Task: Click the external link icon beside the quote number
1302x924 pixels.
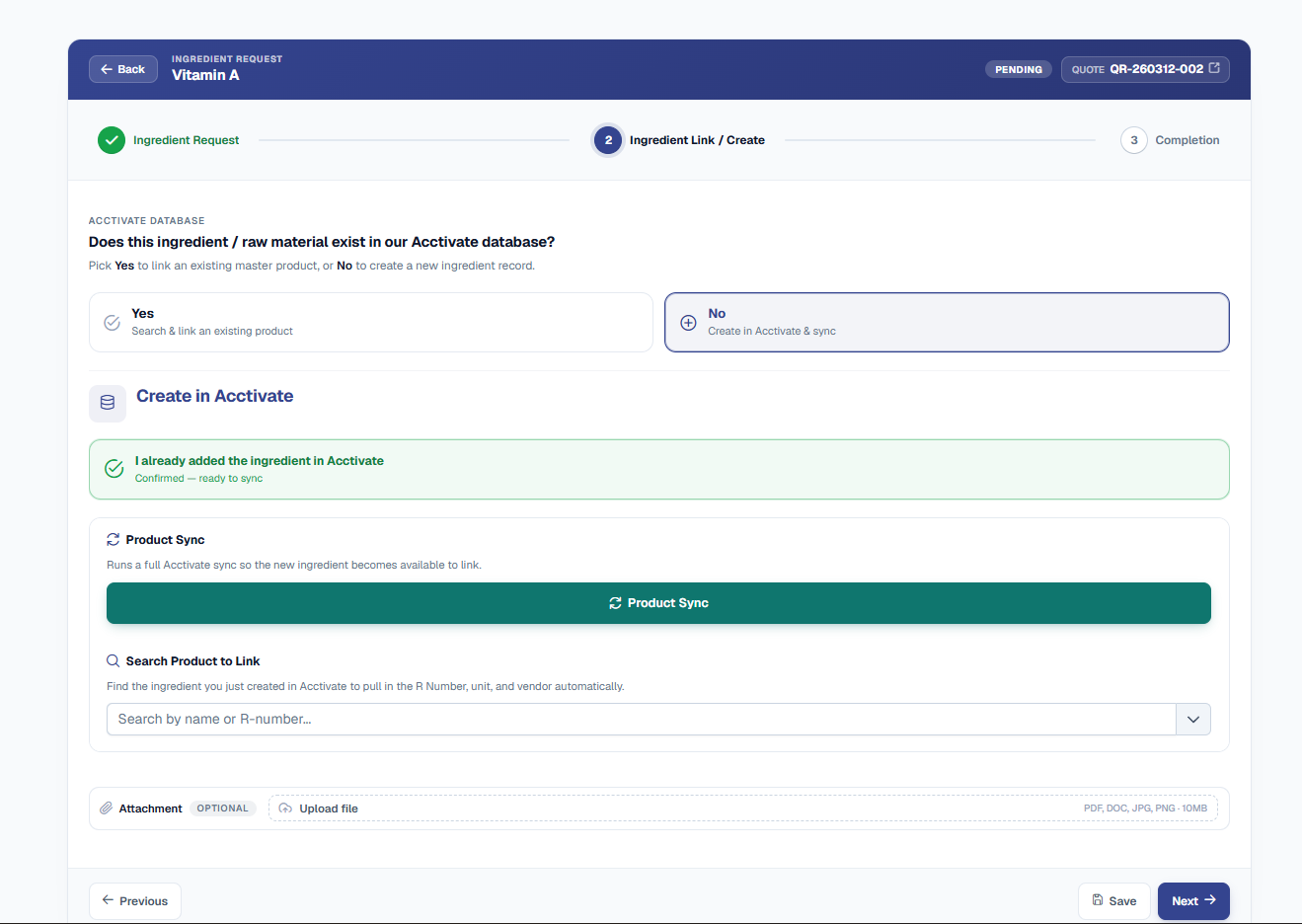Action: [1214, 68]
